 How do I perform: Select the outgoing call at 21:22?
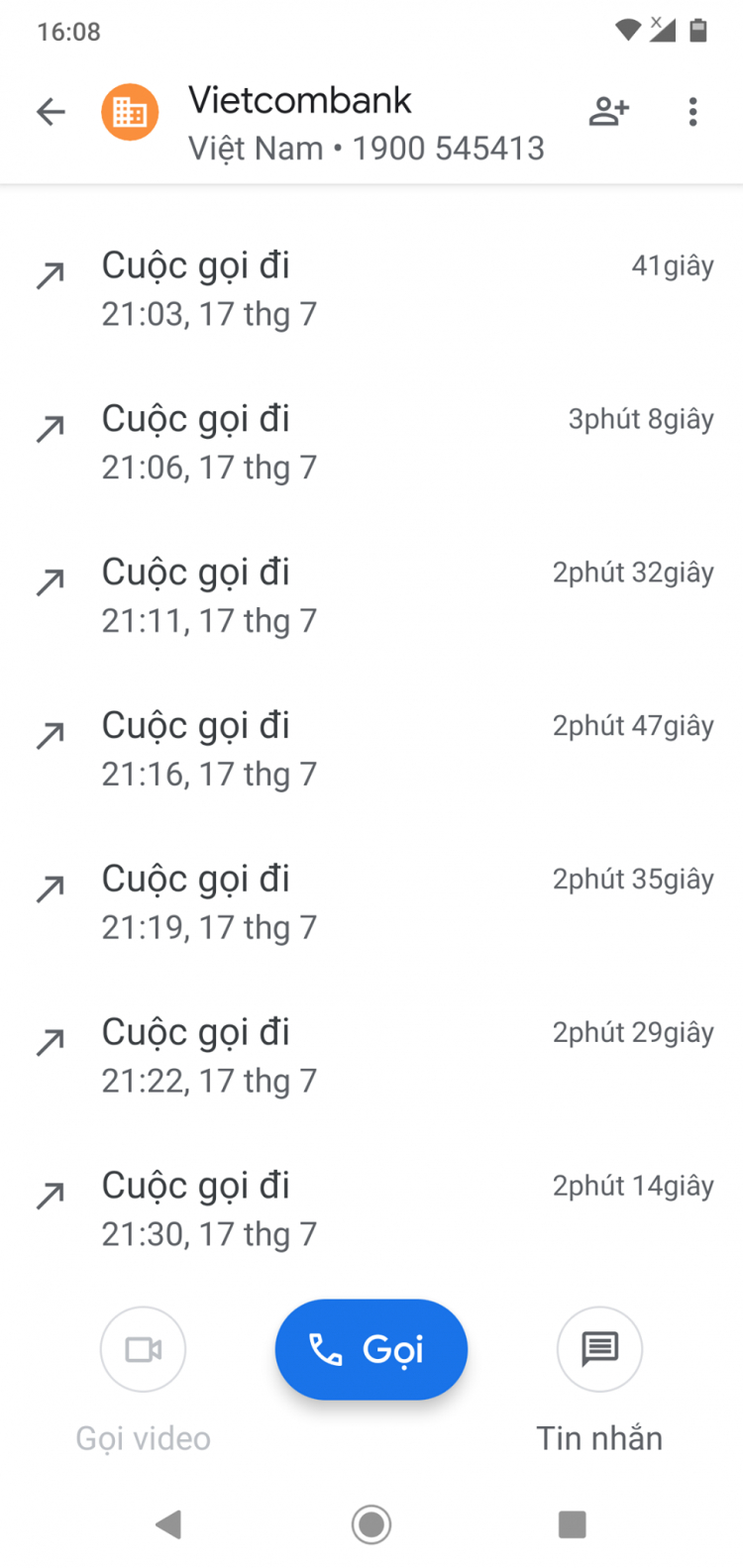pos(371,1057)
